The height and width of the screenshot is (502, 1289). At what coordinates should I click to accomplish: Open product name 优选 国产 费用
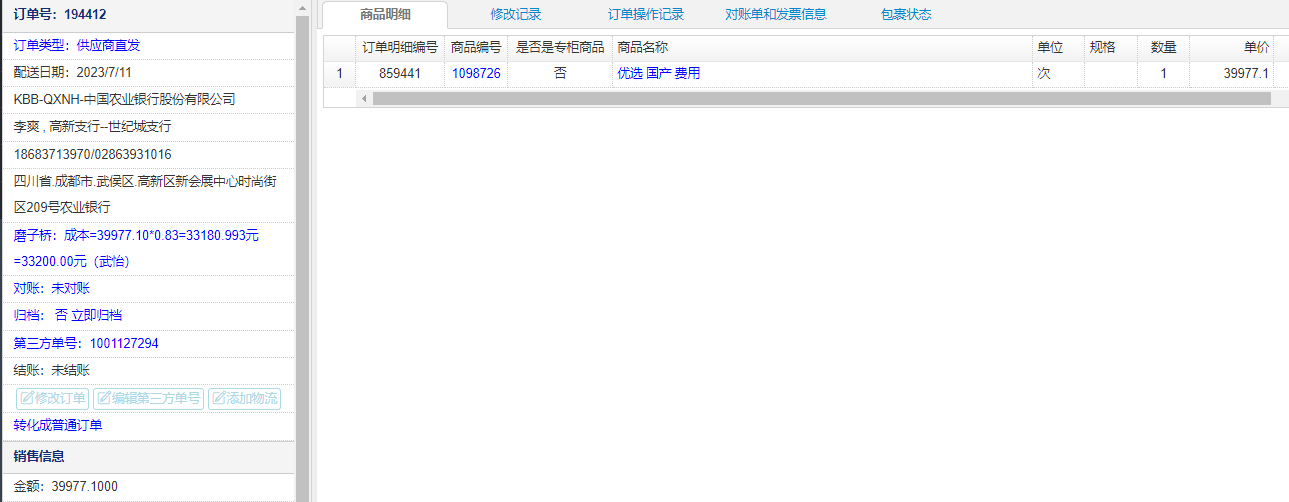pos(659,73)
